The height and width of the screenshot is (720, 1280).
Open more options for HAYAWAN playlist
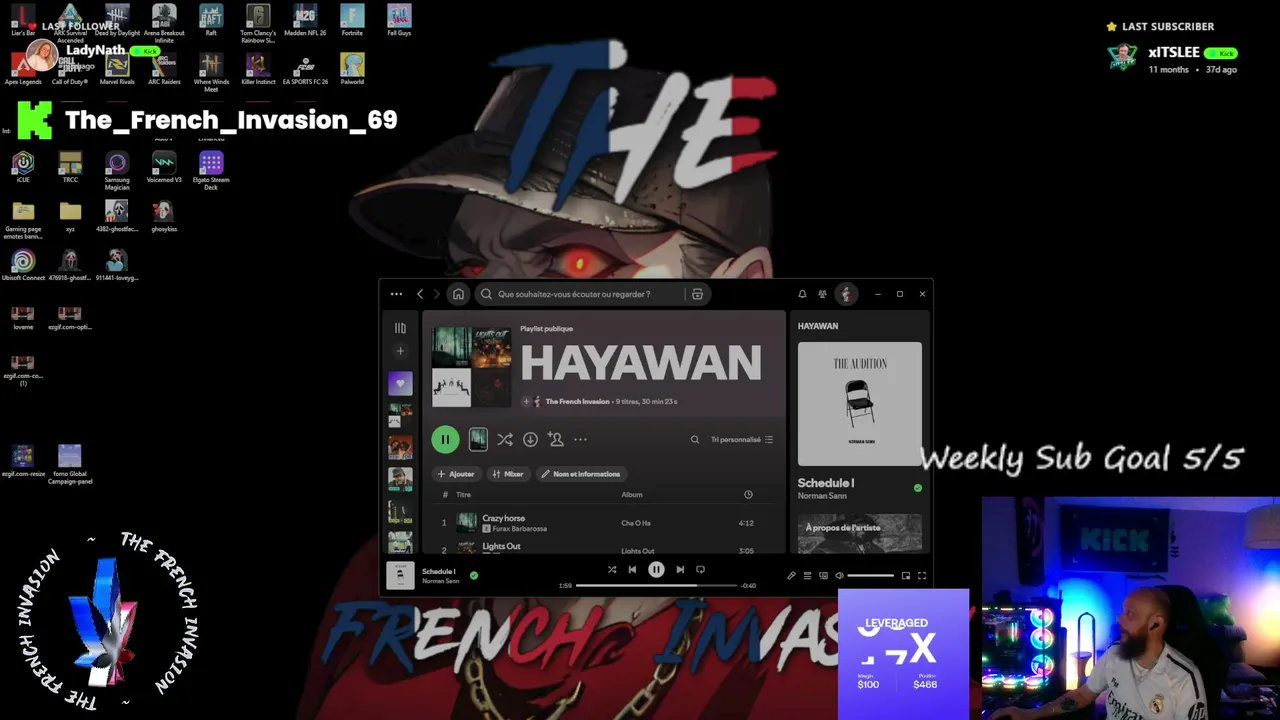pyautogui.click(x=580, y=439)
